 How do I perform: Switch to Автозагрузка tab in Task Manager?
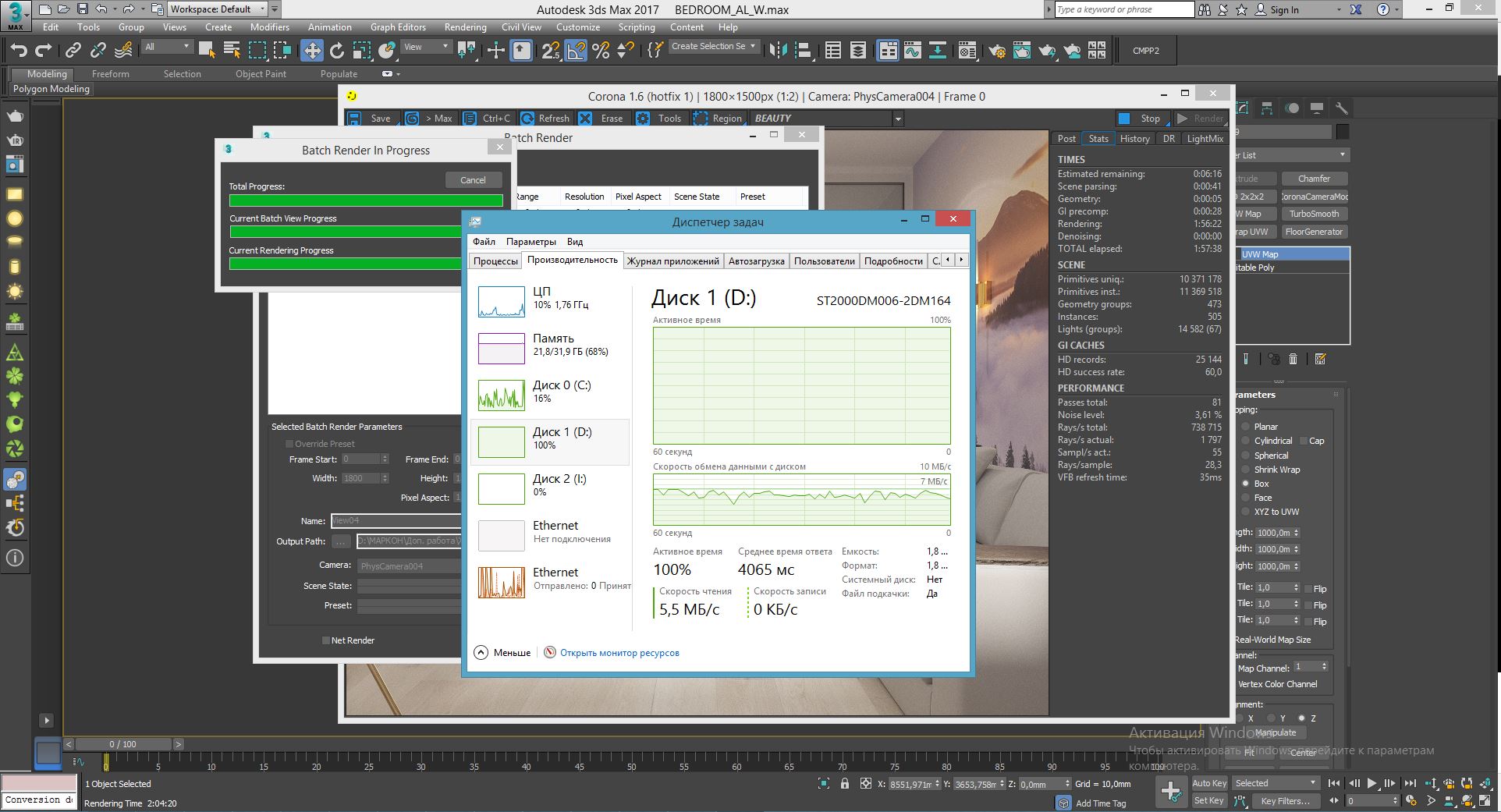[756, 261]
